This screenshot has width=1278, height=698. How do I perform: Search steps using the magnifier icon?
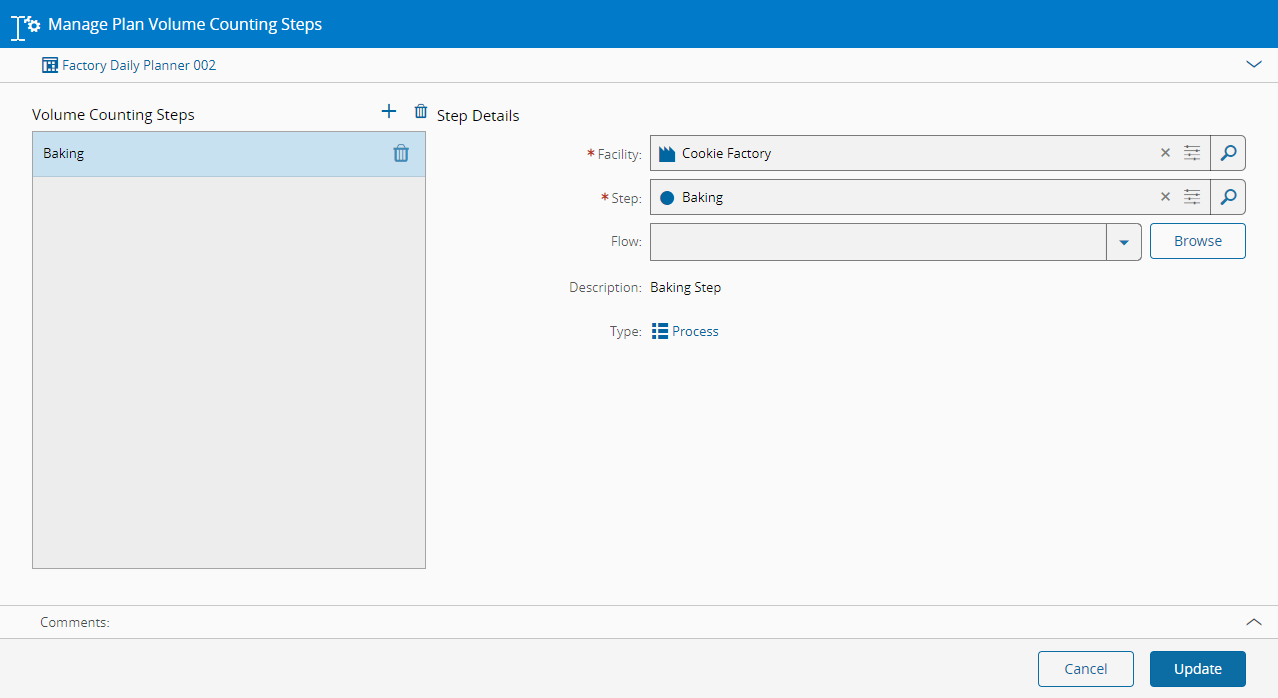point(1228,197)
